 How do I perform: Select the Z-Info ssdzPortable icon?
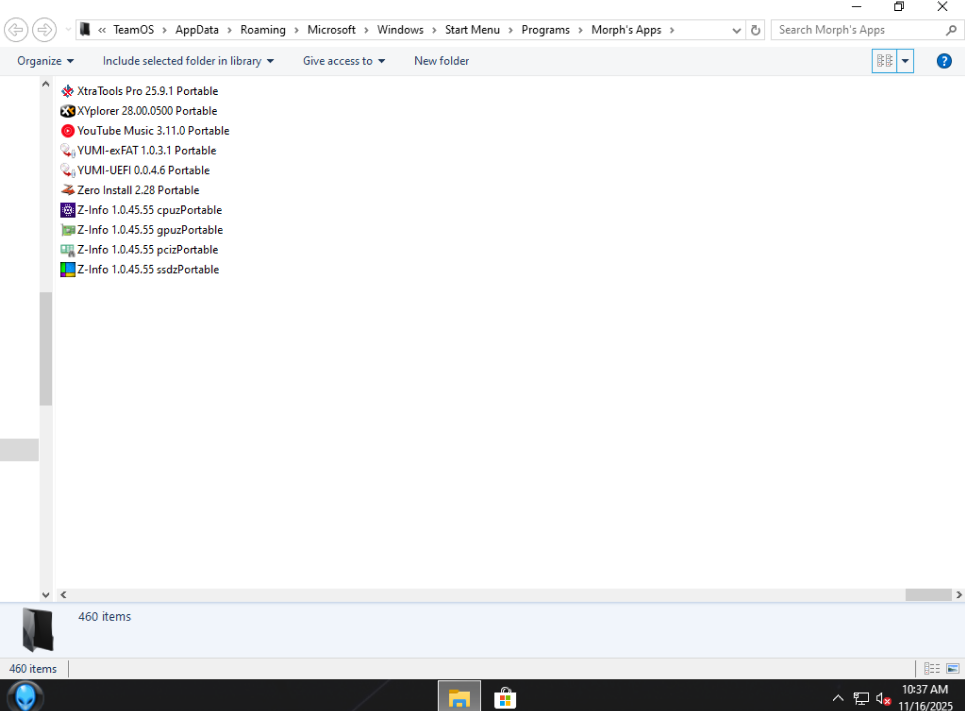point(68,269)
